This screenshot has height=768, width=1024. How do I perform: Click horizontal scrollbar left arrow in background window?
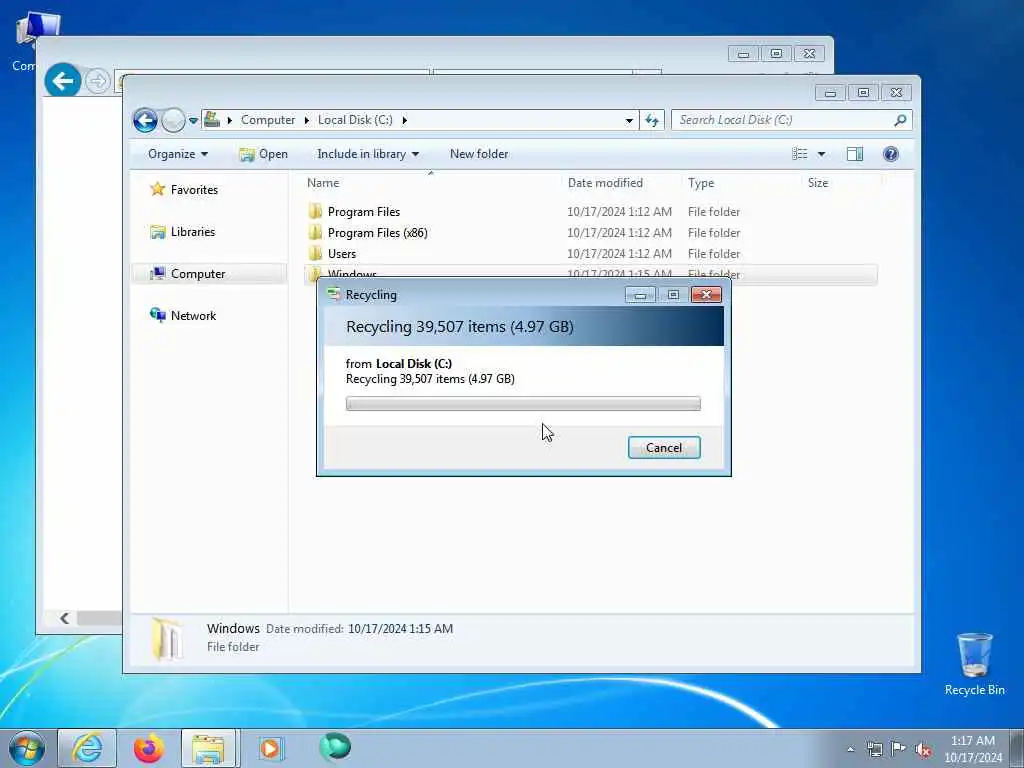pos(65,618)
